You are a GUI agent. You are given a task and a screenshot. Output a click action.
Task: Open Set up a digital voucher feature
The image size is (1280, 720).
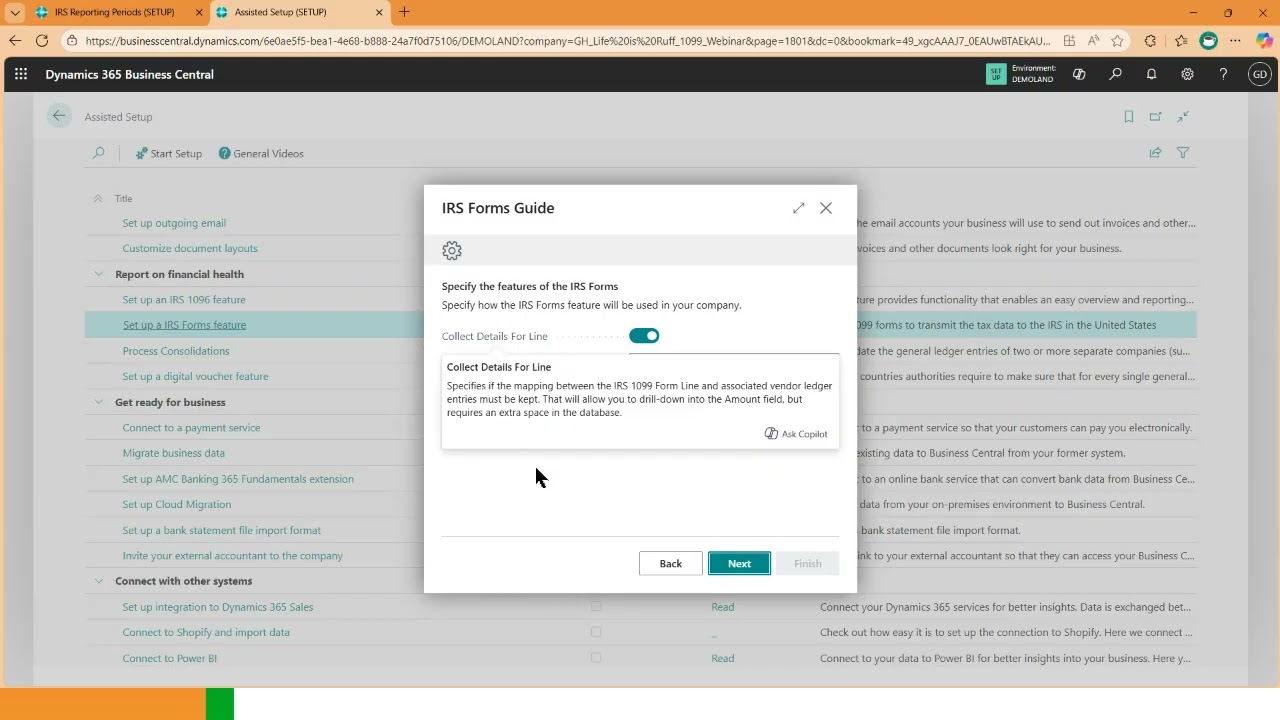(195, 376)
